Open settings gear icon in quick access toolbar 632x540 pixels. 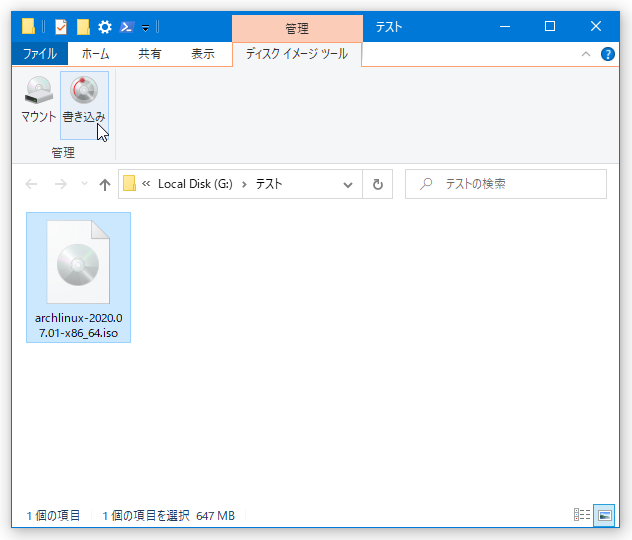[x=105, y=27]
